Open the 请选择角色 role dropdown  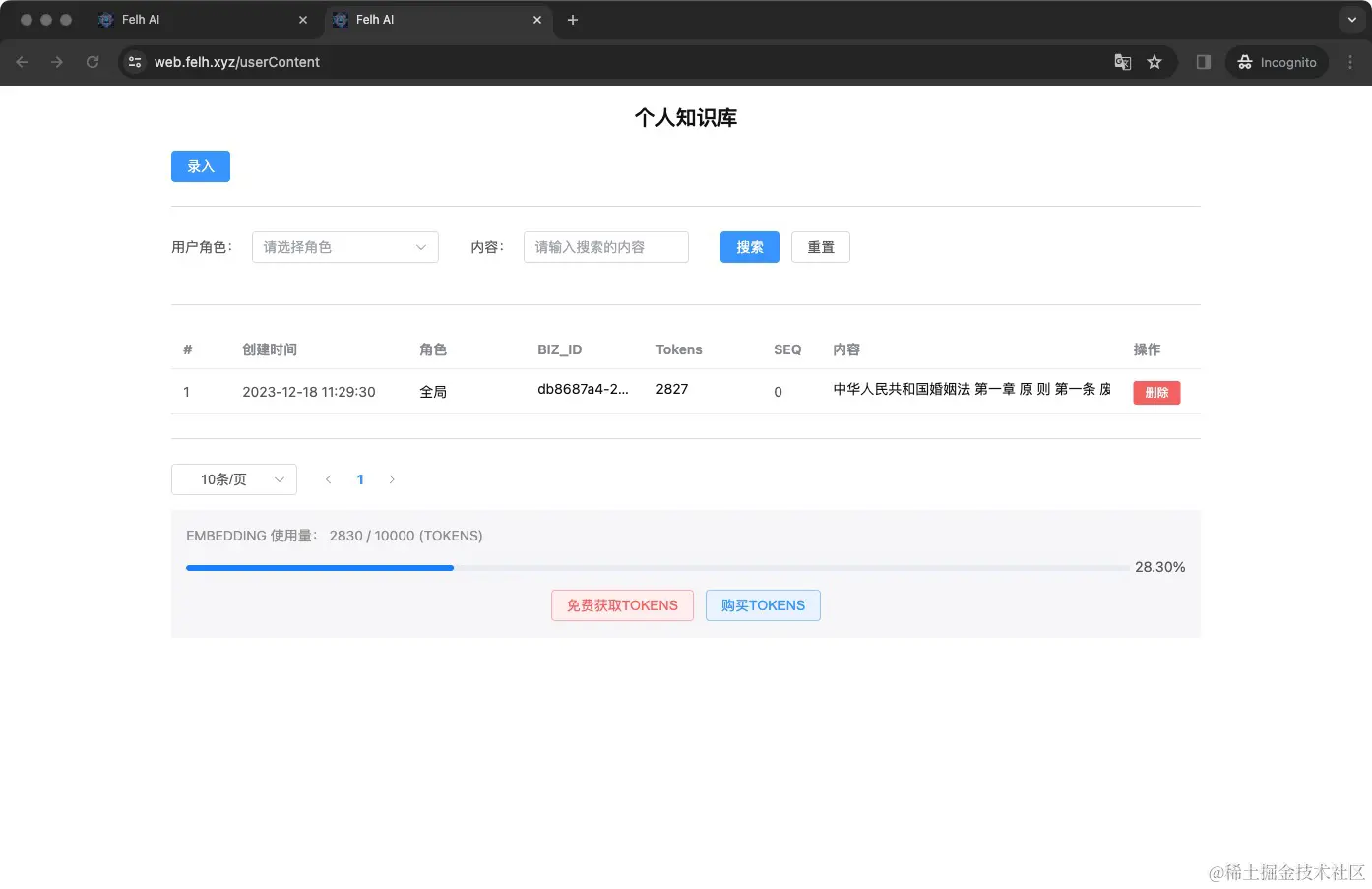[x=344, y=247]
